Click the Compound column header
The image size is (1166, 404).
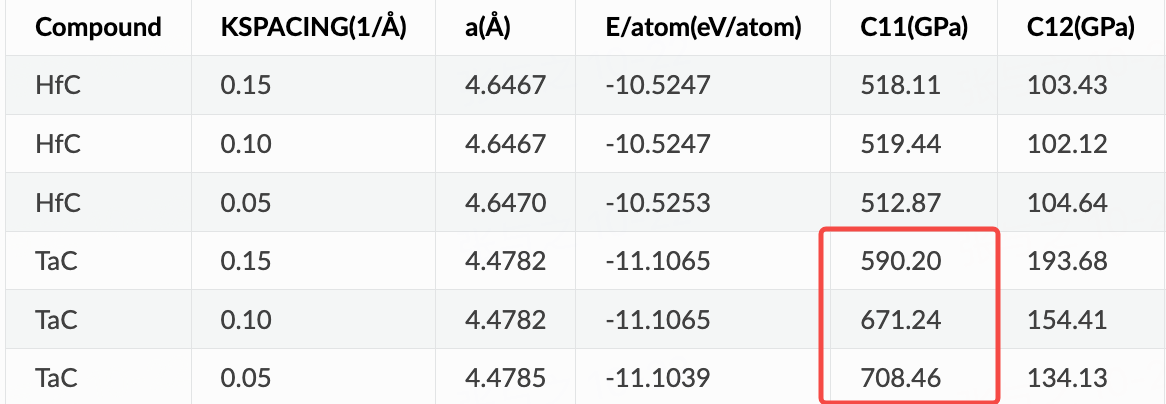(98, 28)
